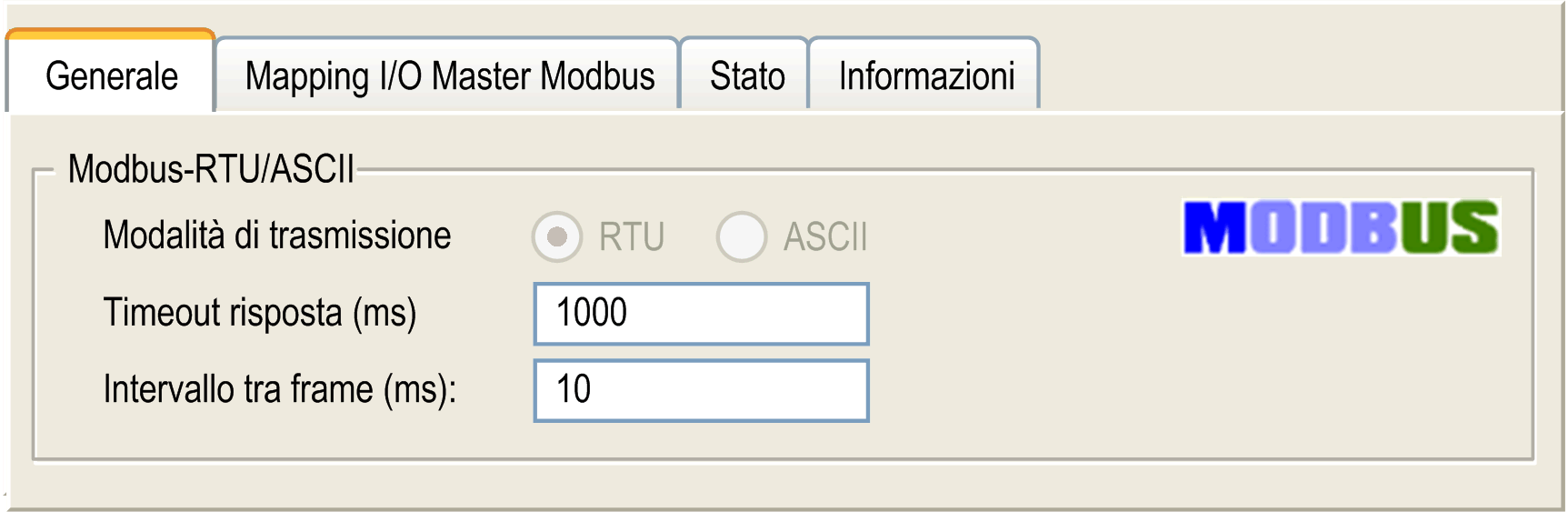Click the blue M letter of MODBUS logo
This screenshot has height=512, width=1568.
[x=1216, y=227]
